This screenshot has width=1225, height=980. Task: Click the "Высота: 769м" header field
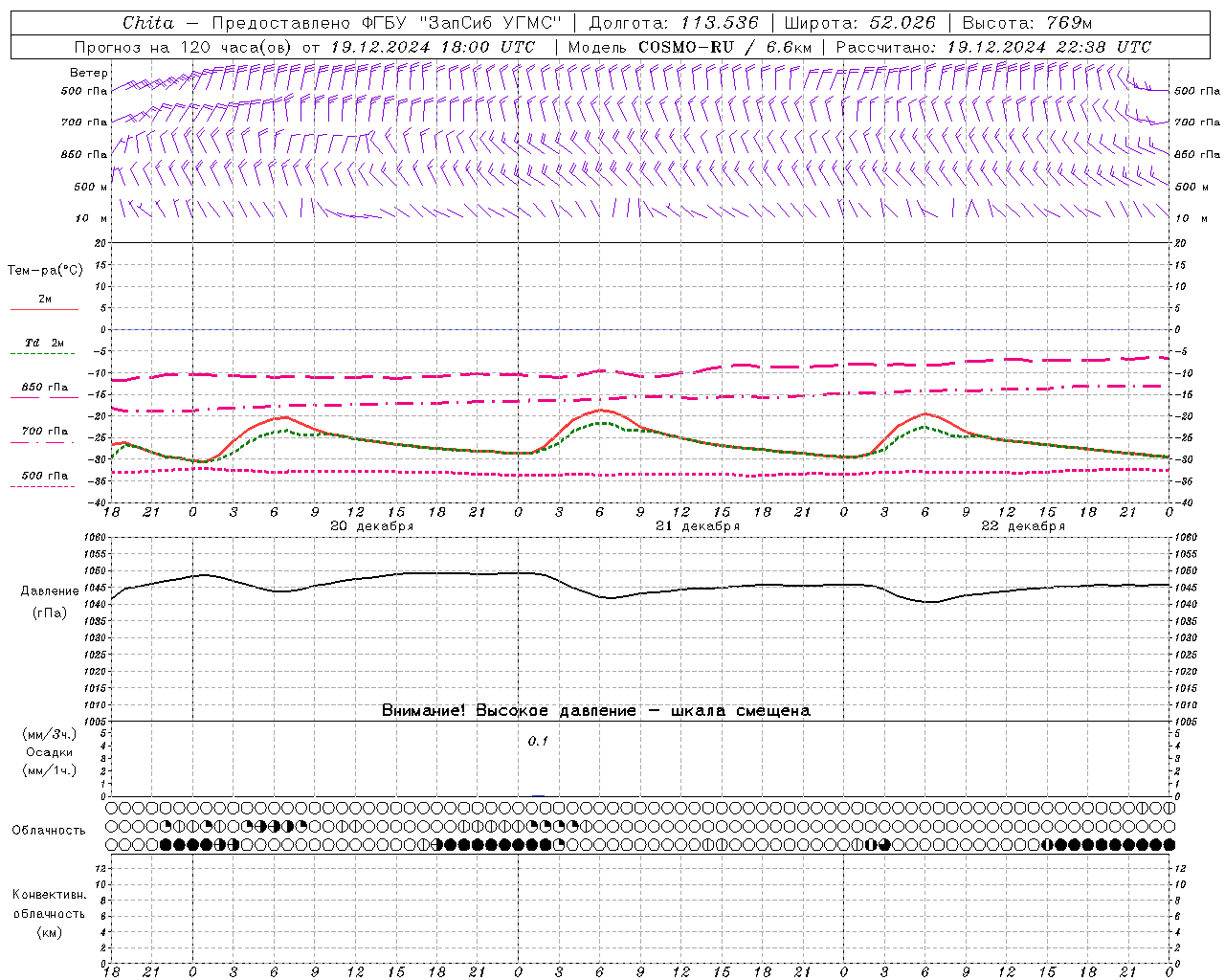click(x=1027, y=22)
